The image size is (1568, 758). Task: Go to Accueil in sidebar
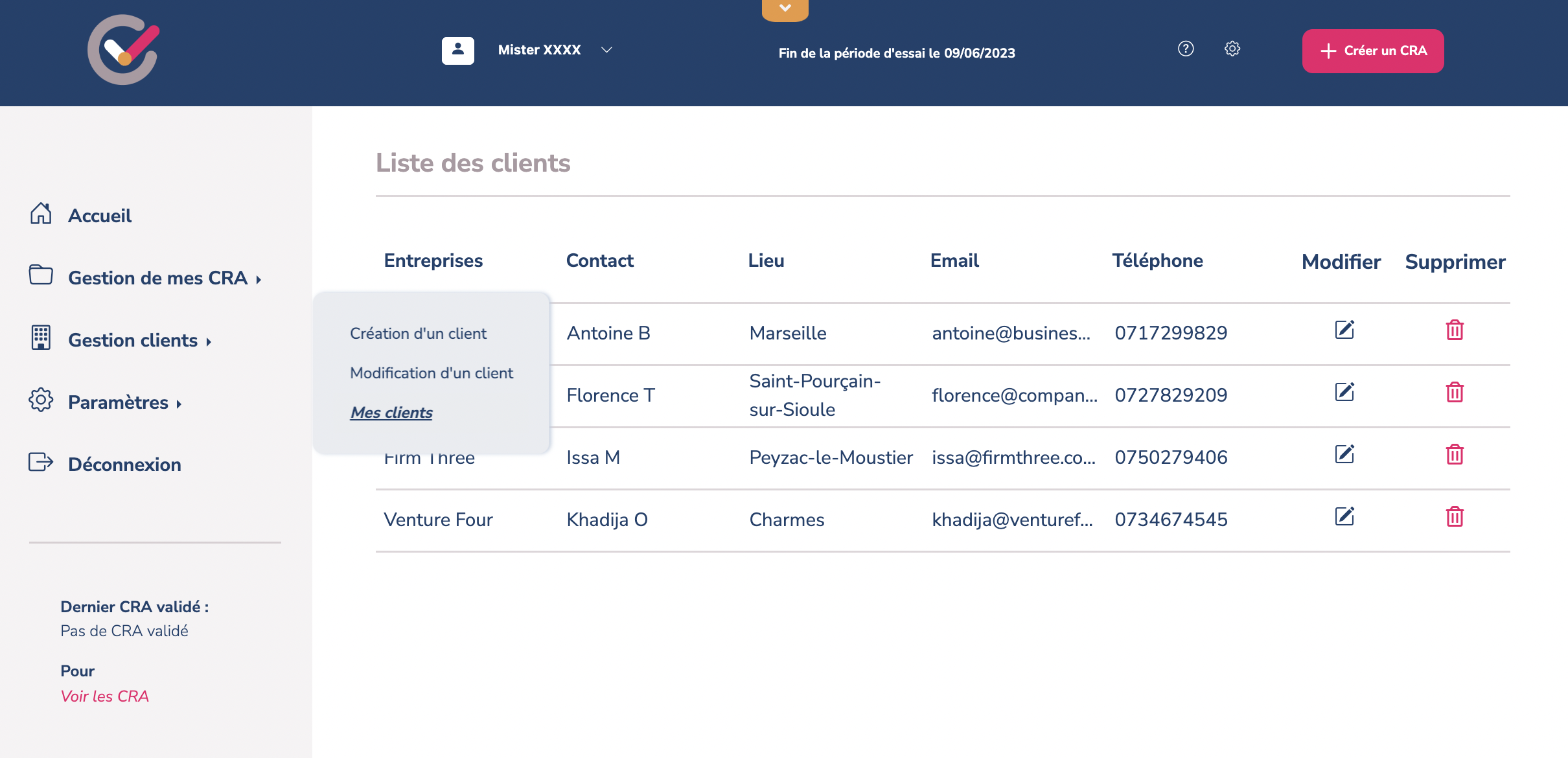pos(99,216)
